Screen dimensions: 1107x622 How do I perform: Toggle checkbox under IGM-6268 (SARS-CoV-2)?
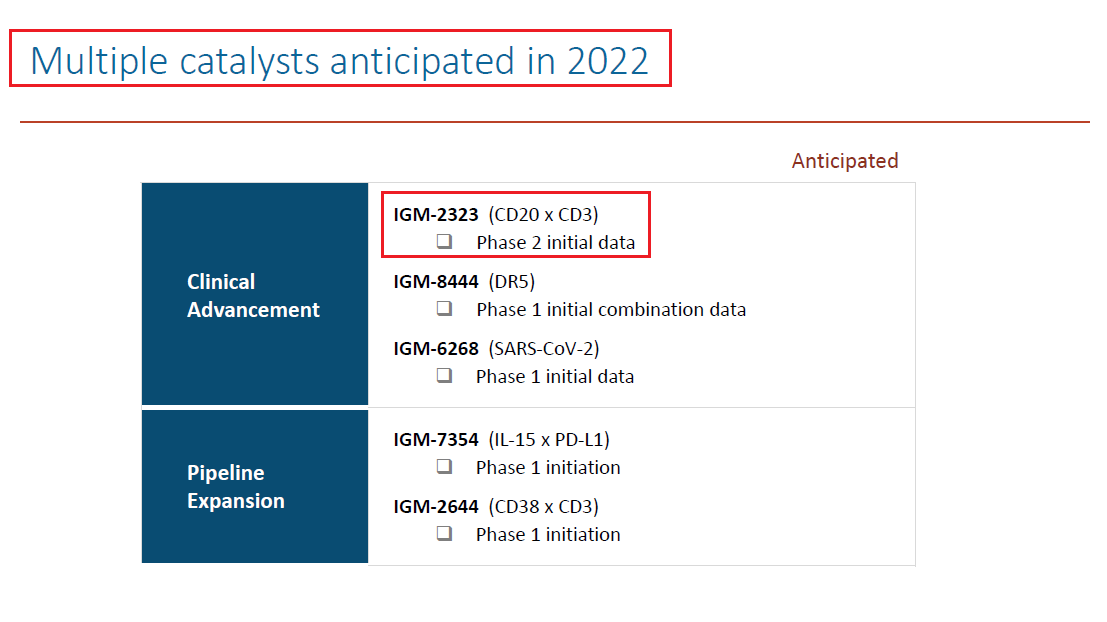click(444, 376)
